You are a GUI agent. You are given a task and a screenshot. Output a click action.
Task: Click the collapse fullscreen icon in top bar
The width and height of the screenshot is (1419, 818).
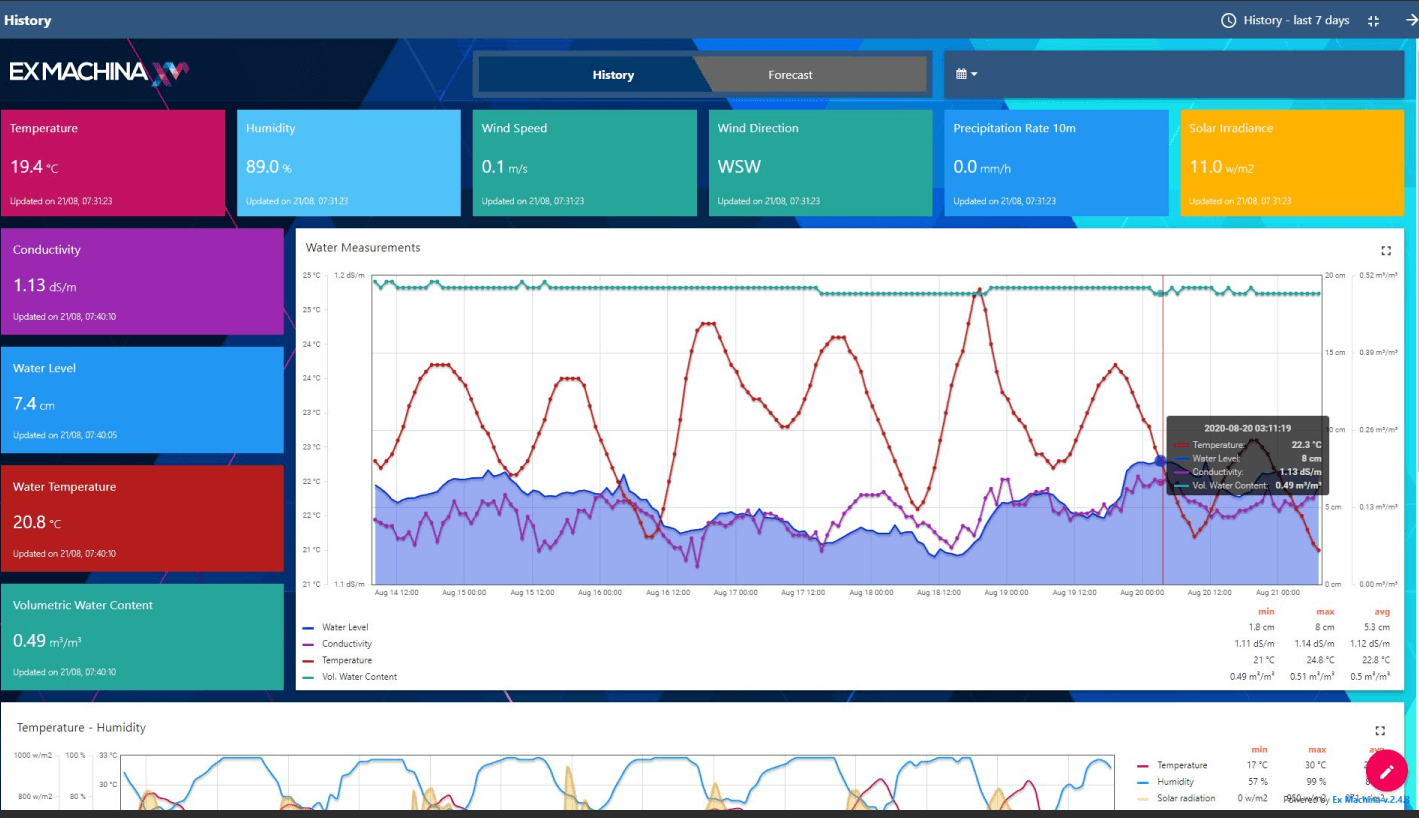[x=1373, y=21]
